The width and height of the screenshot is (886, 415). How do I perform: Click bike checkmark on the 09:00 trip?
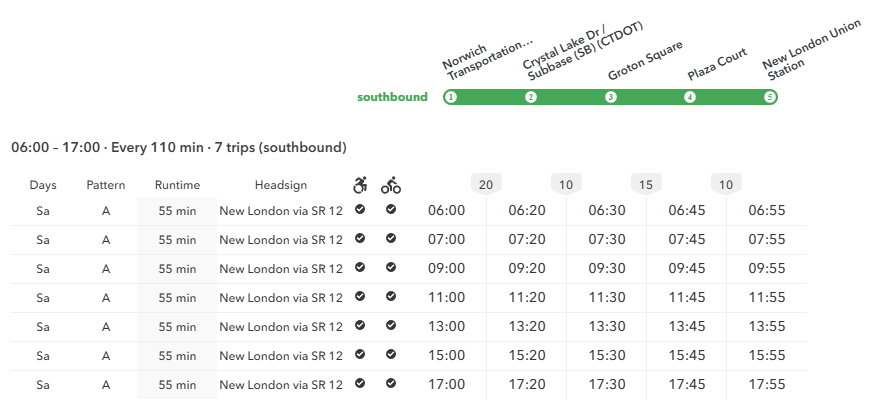[x=390, y=267]
